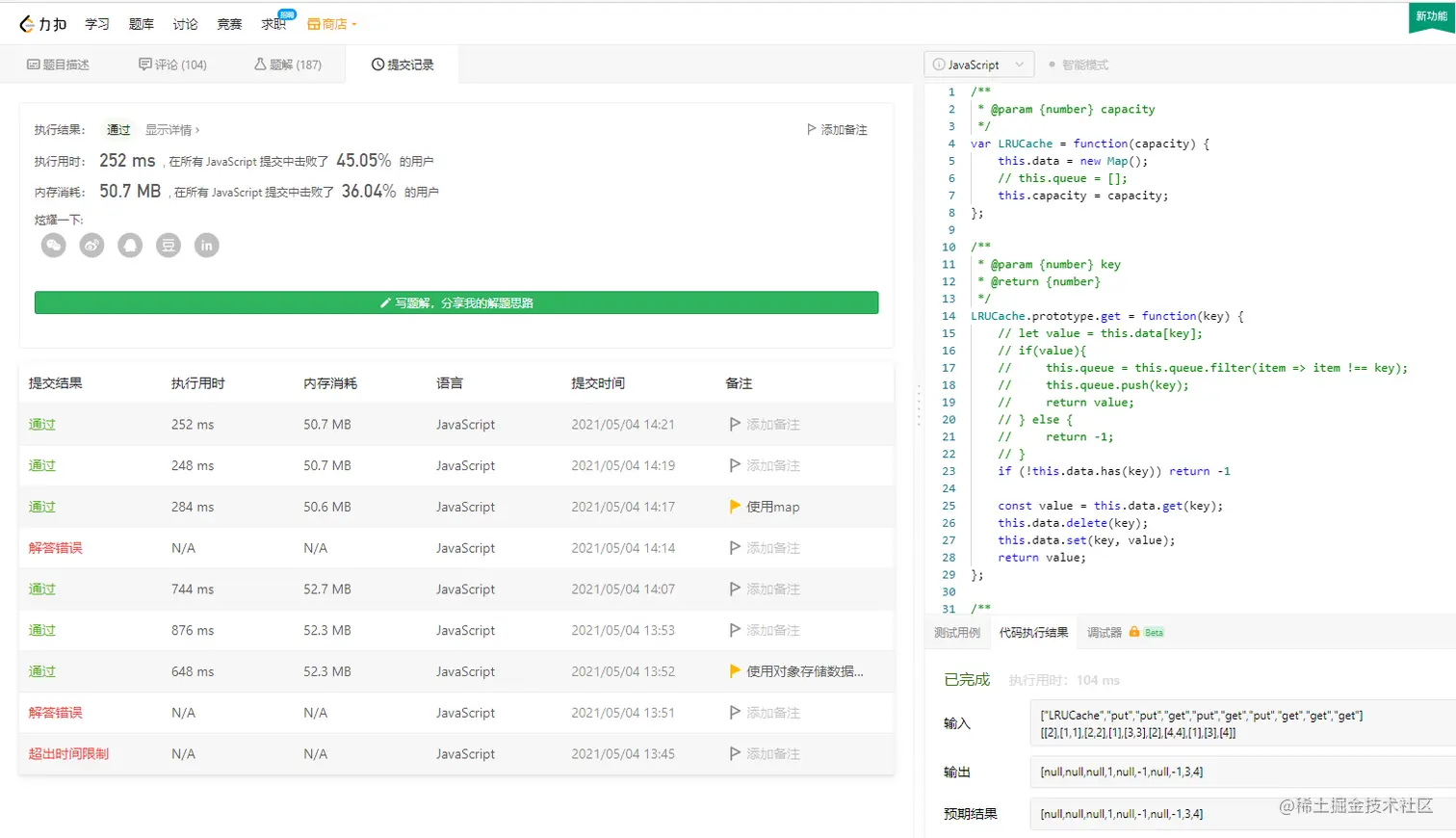1456x838 pixels.
Task: Click code line 23 in editor
Action: 1114,471
